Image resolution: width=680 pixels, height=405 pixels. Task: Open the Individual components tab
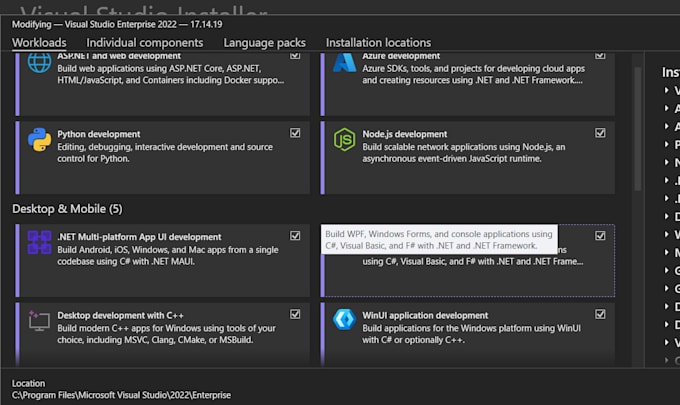coord(144,42)
